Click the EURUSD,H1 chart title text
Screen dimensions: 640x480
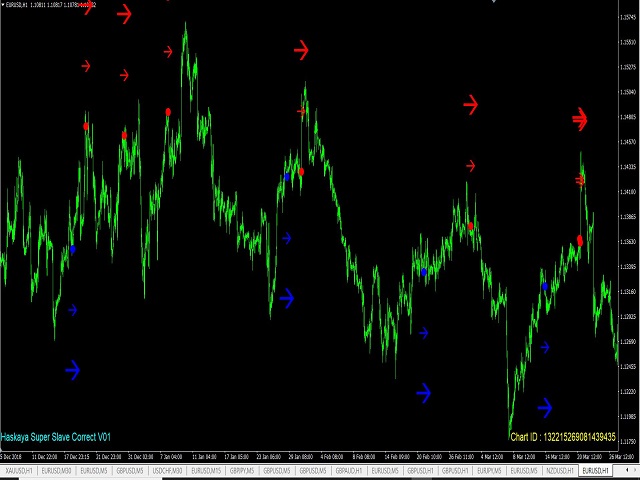(16, 5)
